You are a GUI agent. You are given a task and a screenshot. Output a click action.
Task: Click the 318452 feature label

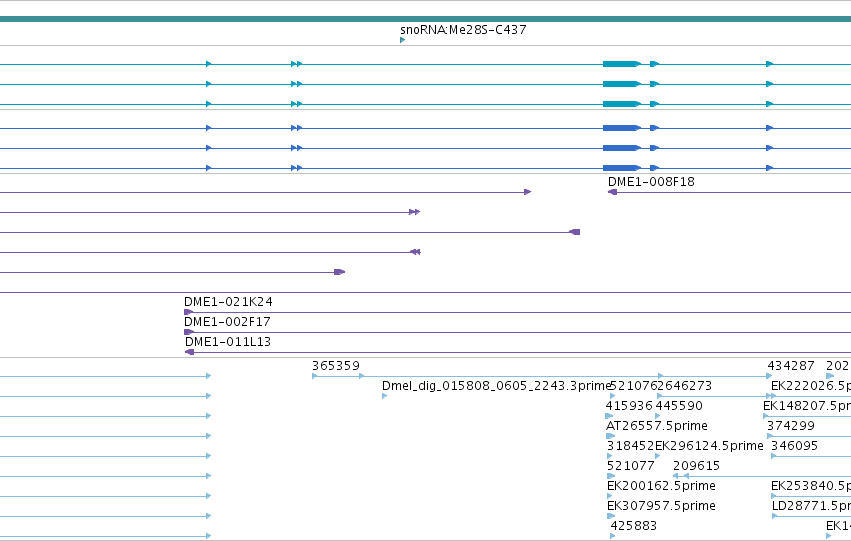(630, 446)
